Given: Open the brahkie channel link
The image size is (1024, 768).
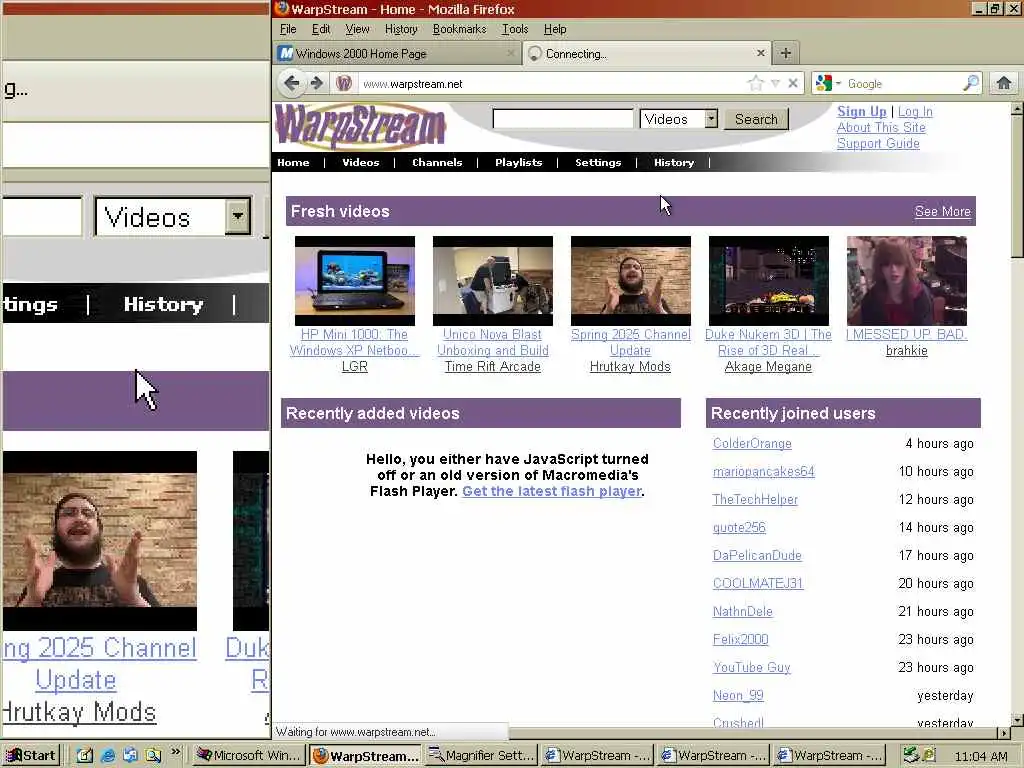Looking at the screenshot, I should (x=906, y=351).
